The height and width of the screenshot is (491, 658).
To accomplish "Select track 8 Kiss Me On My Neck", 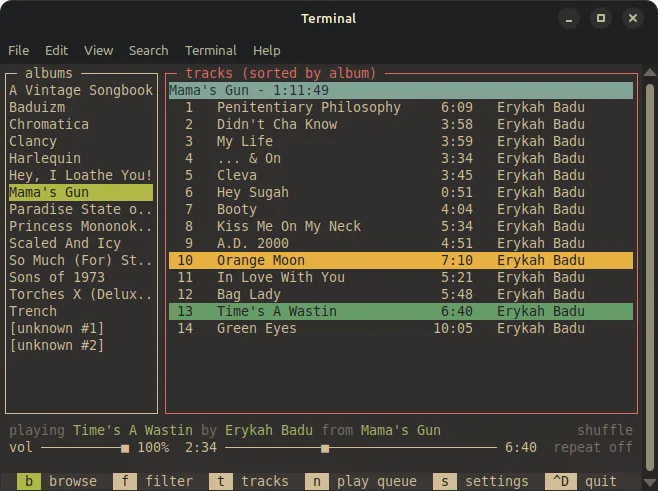I will click(x=401, y=226).
